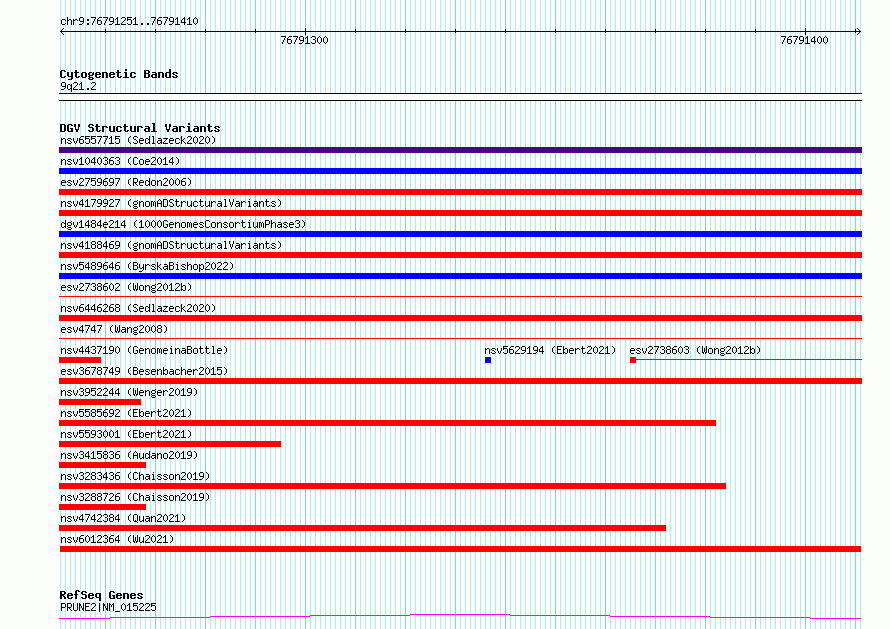The width and height of the screenshot is (890, 629).
Task: Select variant label nsv5489646 (ByrskaBishop2022)
Action: coord(147,266)
